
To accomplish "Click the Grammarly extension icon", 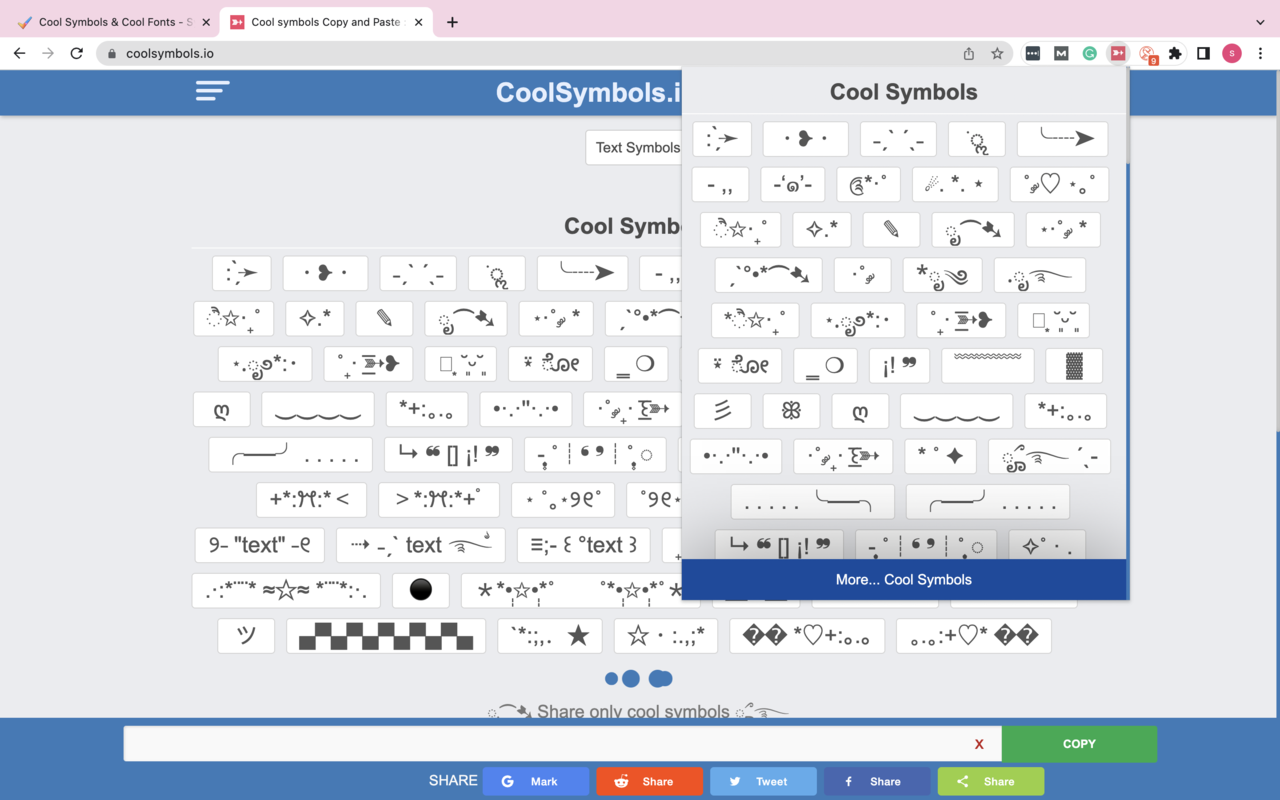I will click(x=1090, y=53).
